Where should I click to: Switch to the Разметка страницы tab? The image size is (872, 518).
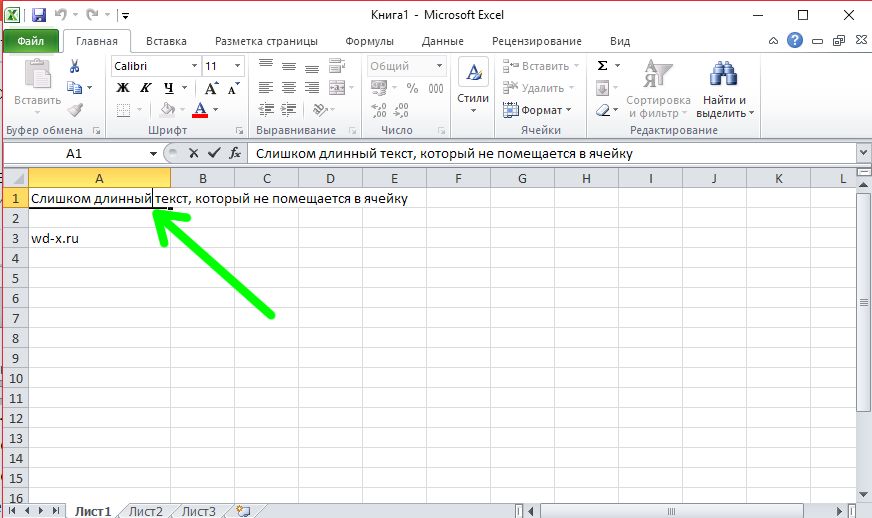point(266,41)
